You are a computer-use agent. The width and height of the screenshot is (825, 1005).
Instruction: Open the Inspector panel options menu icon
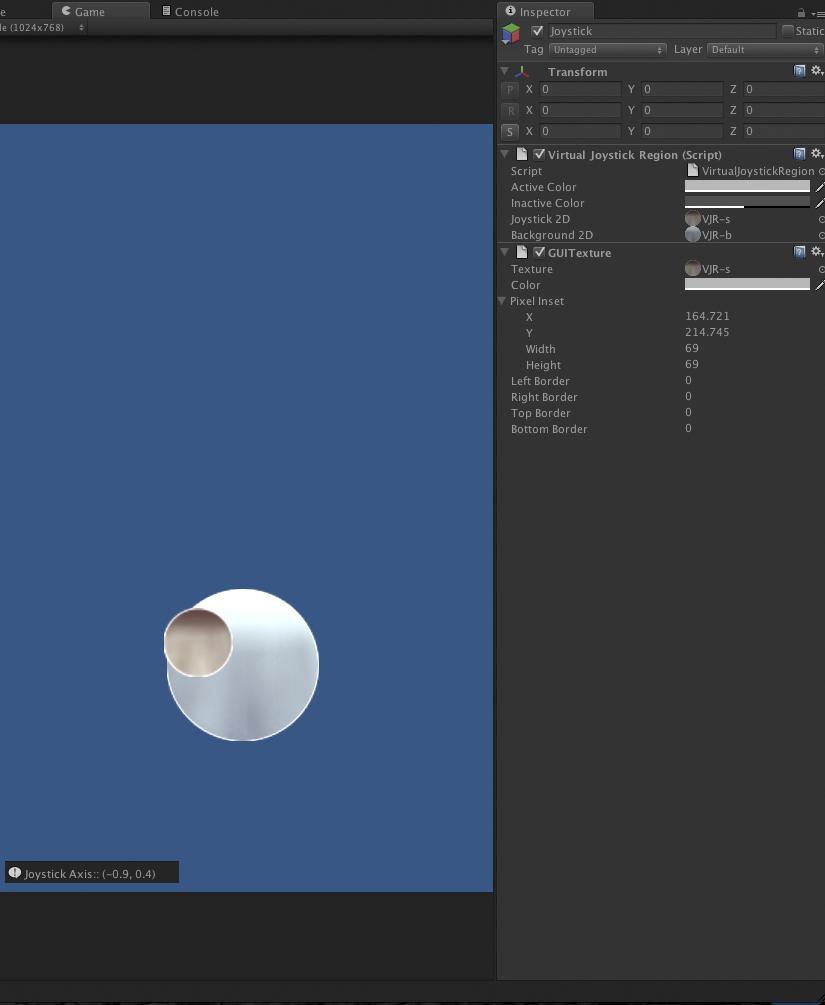coord(817,13)
